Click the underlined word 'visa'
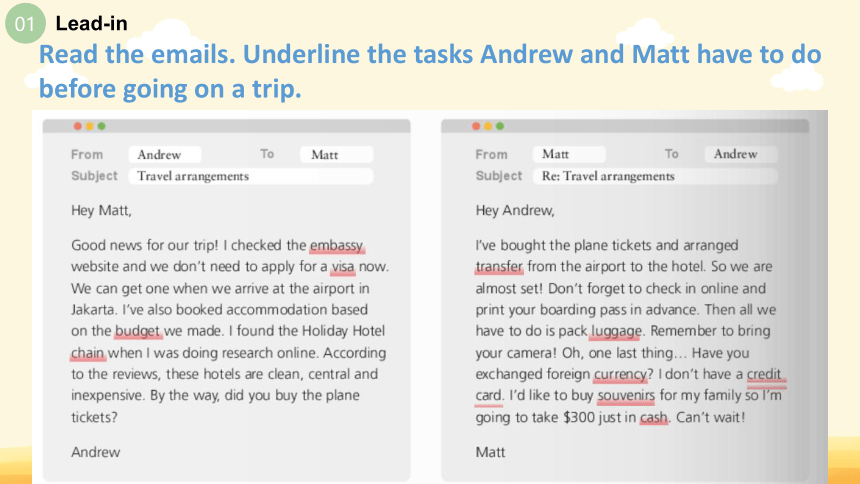The image size is (860, 484). pyautogui.click(x=343, y=267)
